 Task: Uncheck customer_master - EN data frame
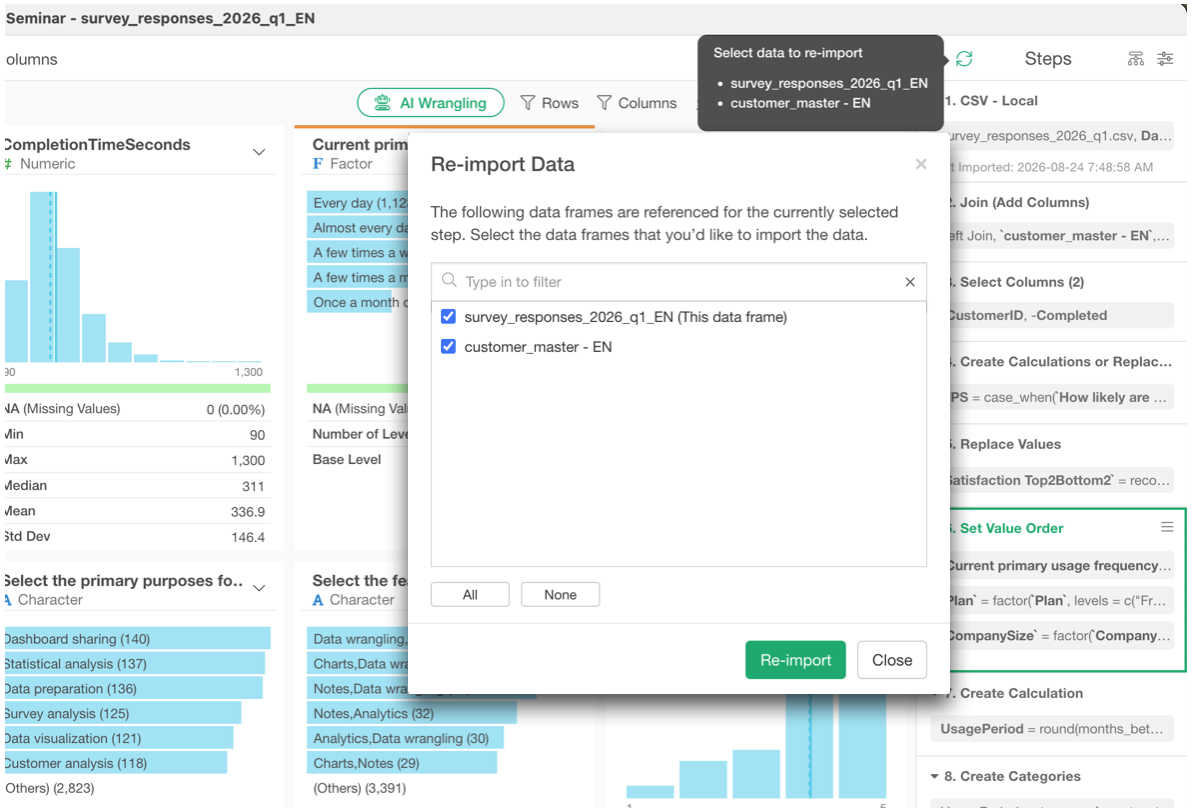pyautogui.click(x=449, y=347)
